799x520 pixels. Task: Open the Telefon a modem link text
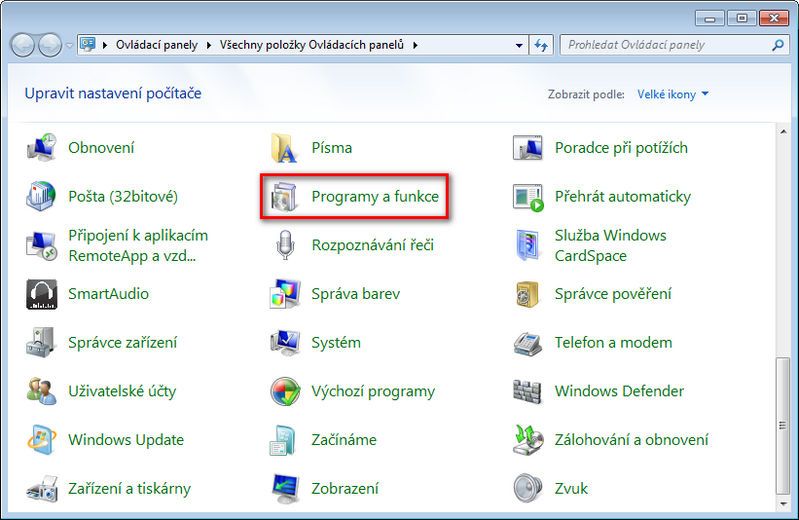click(613, 343)
